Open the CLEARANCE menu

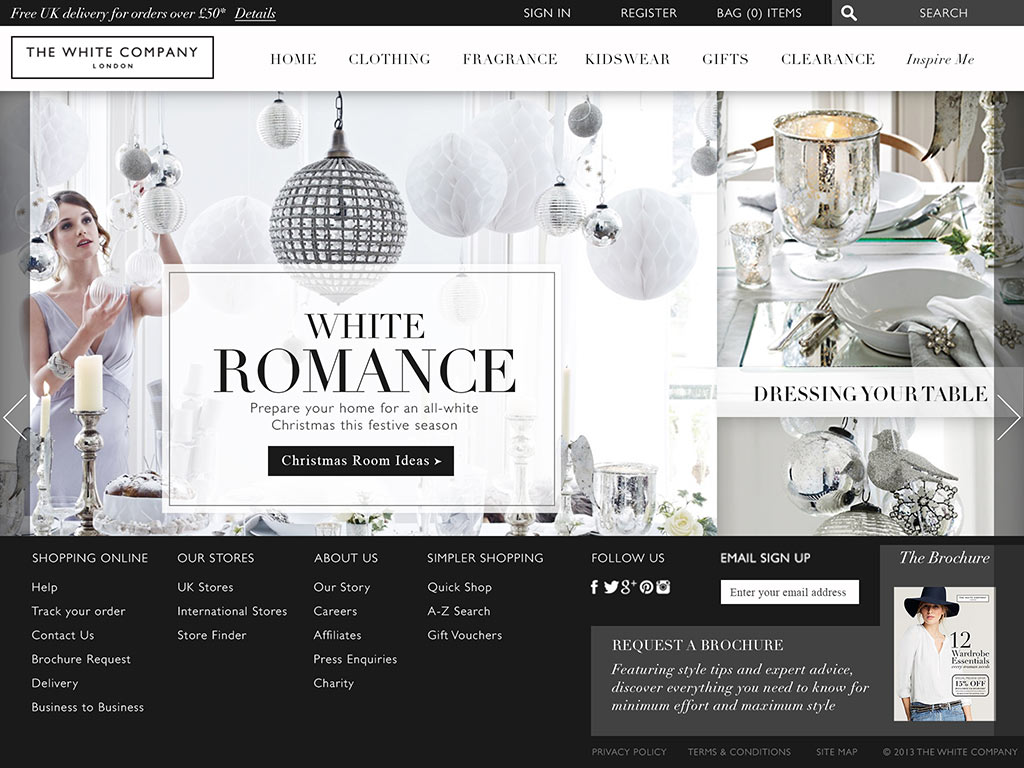(827, 59)
